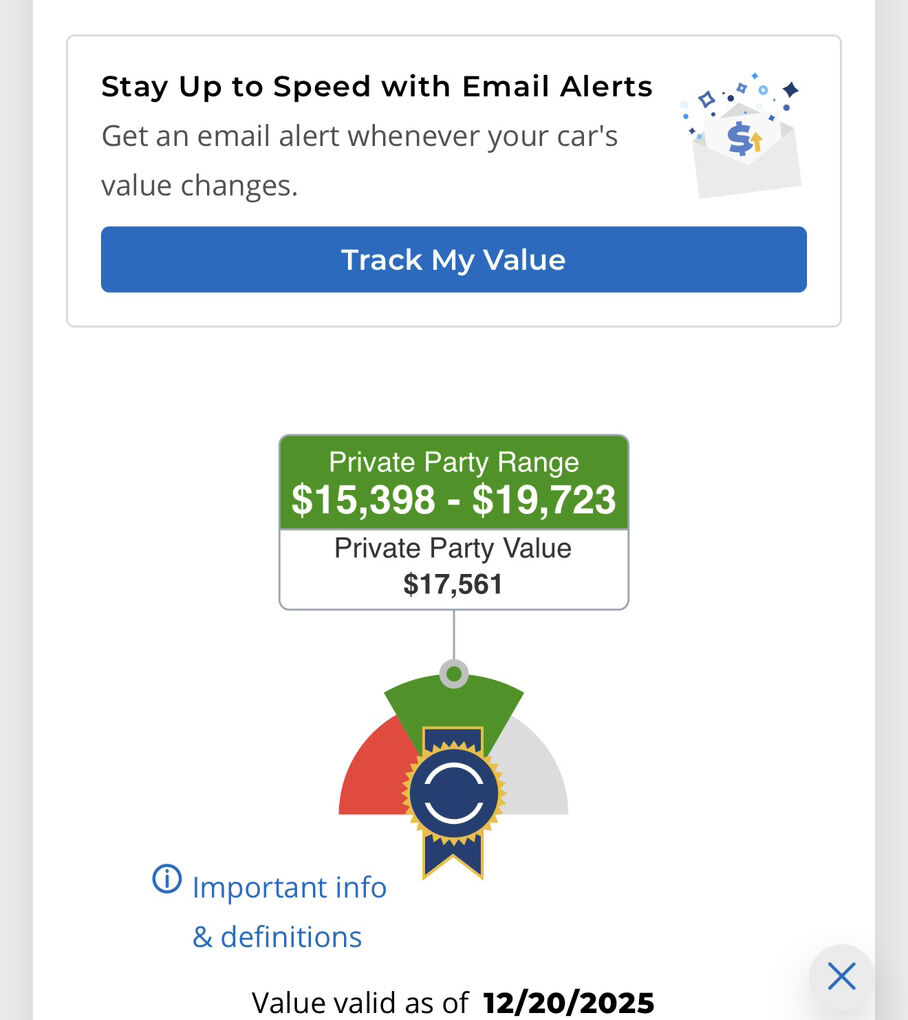Click the vertical connector line above gauge
This screenshot has height=1020, width=908.
coord(454,634)
